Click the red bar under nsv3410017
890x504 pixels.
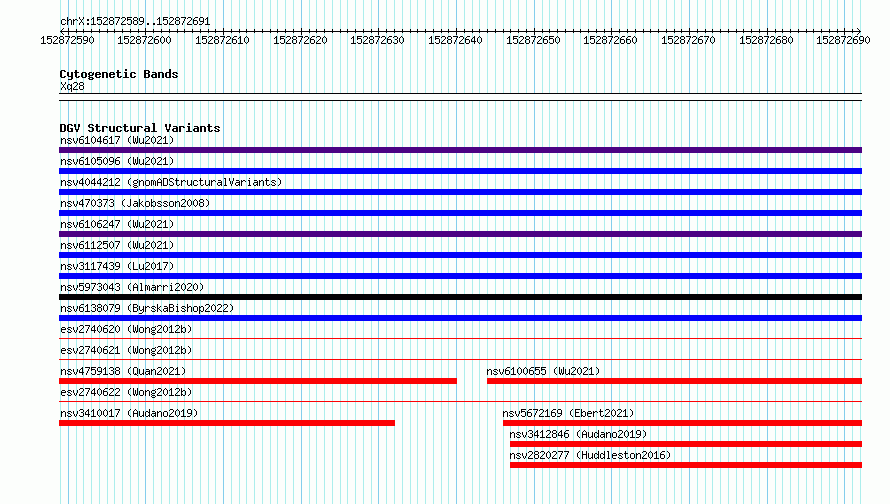[227, 423]
